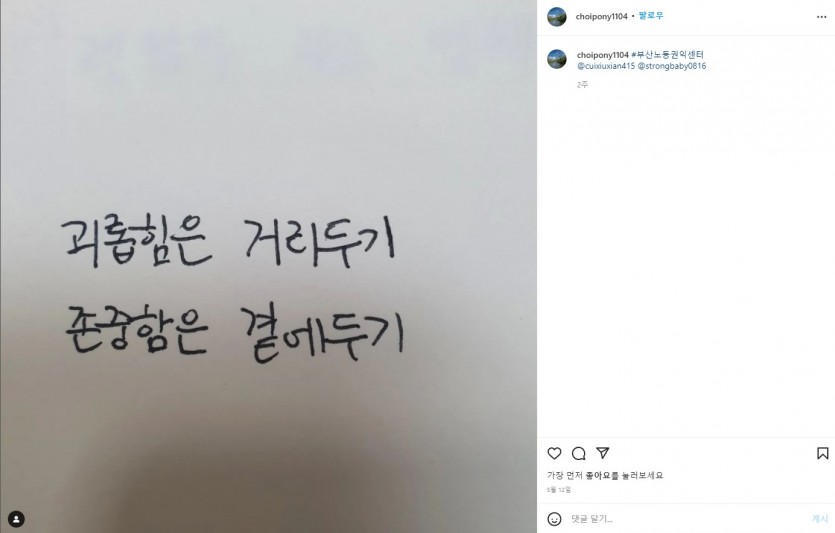This screenshot has height=533, width=835.
Task: Click choipony1104 avatar in the header
Action: (x=557, y=17)
